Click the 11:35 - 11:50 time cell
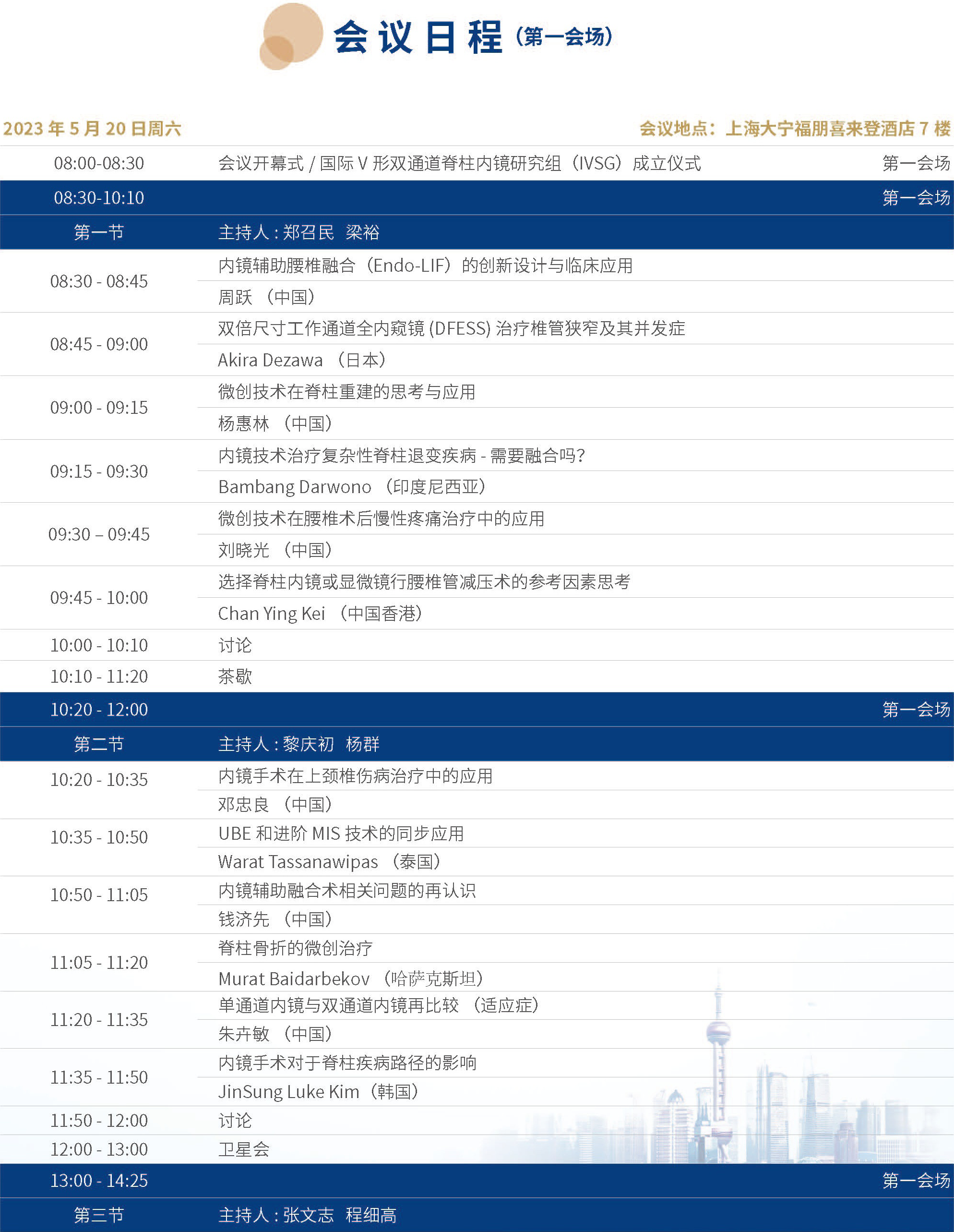 99,1077
